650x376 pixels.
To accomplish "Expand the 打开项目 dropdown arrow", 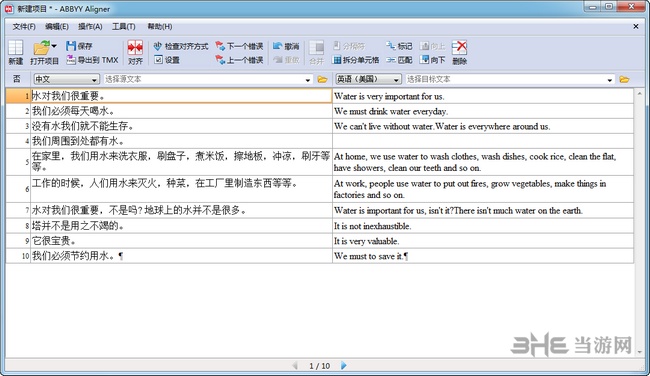I will click(54, 46).
